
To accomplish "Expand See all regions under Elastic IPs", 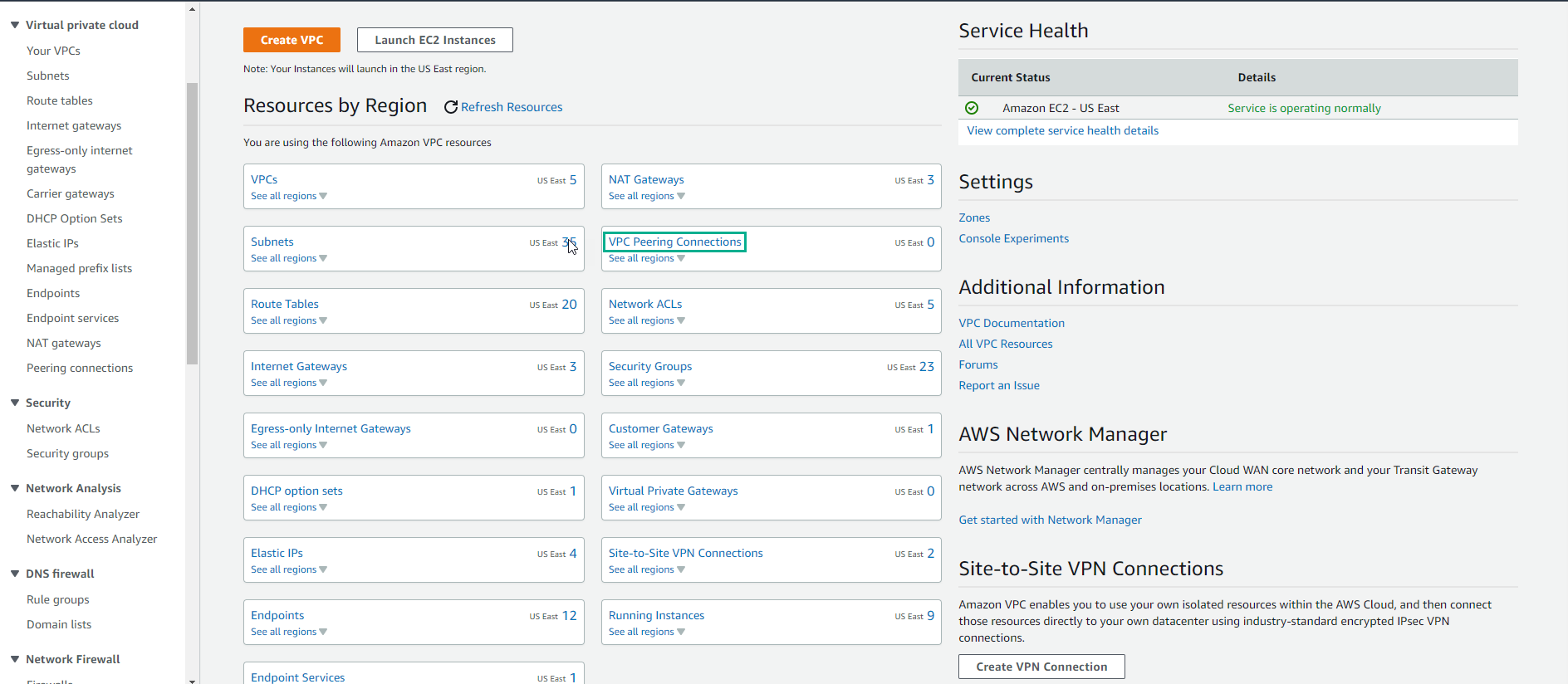I will [289, 569].
